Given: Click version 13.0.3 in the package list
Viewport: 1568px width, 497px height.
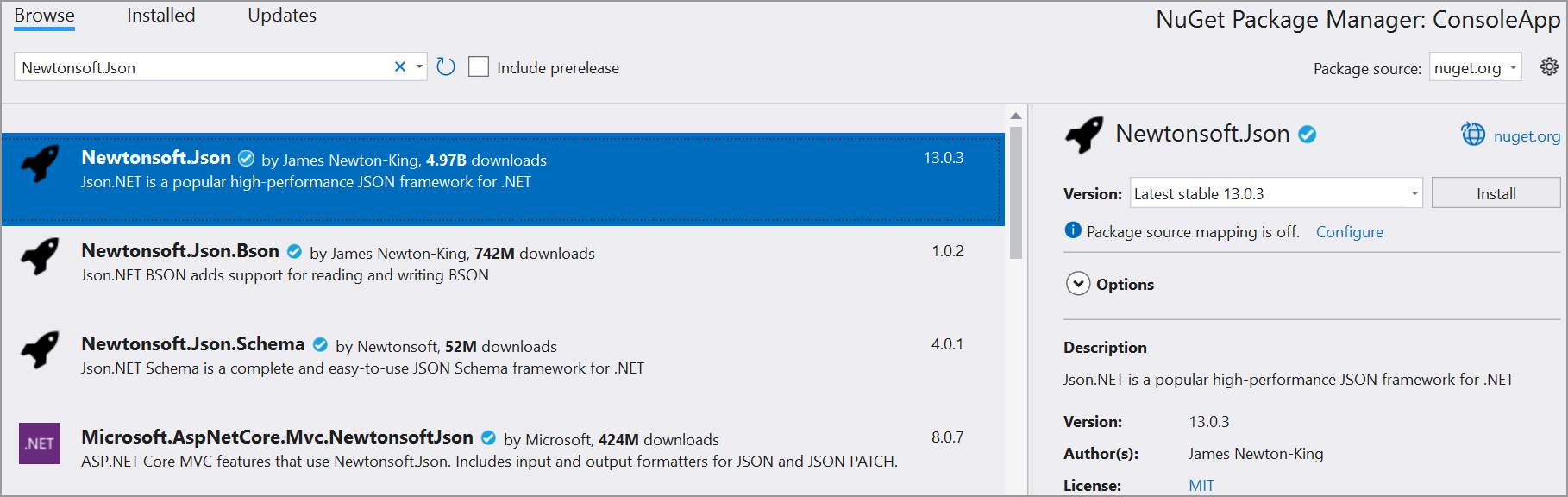Looking at the screenshot, I should 944,158.
